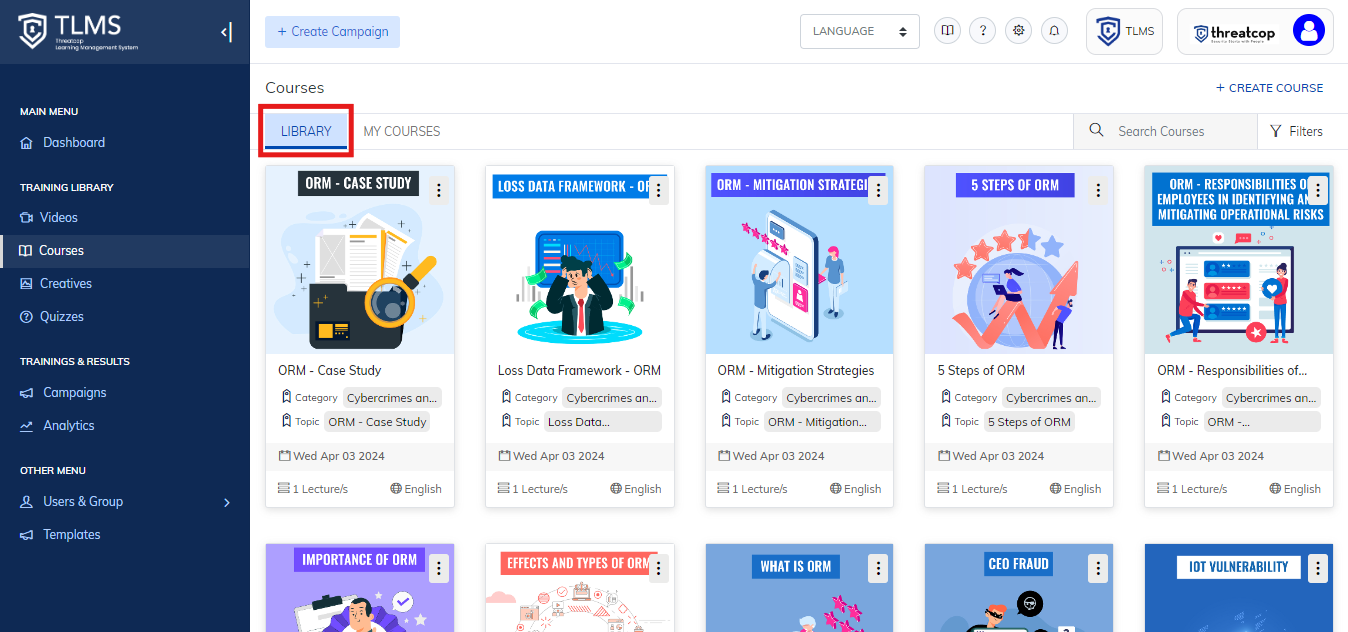
Task: Expand the Users & Group submenu chevron
Action: pos(227,502)
